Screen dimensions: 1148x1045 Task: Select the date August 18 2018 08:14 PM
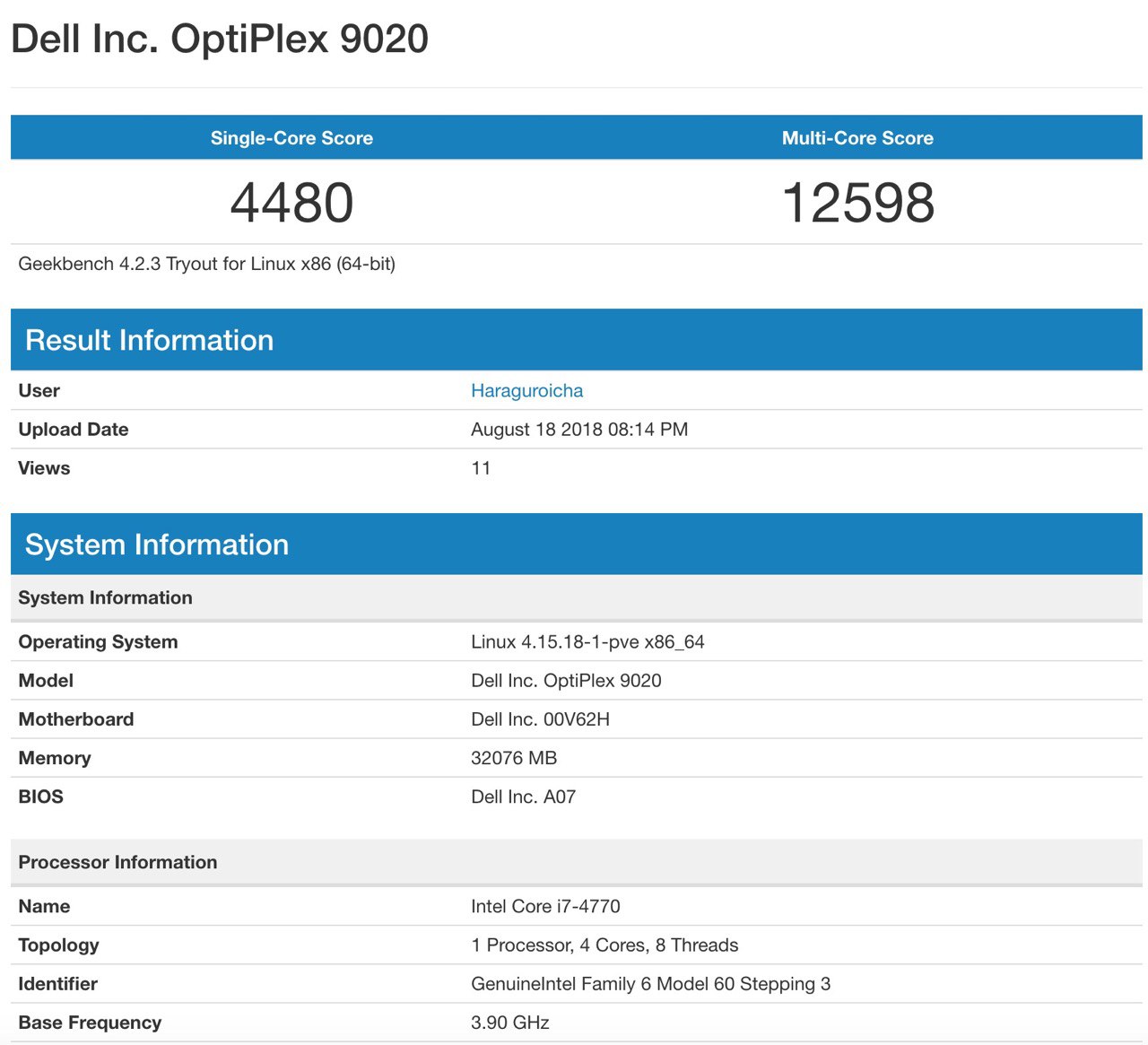579,430
